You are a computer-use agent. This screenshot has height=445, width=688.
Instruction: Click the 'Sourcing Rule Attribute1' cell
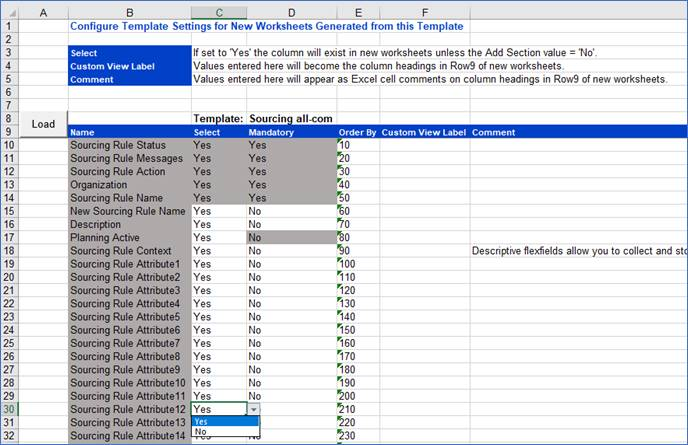pyautogui.click(x=130, y=264)
